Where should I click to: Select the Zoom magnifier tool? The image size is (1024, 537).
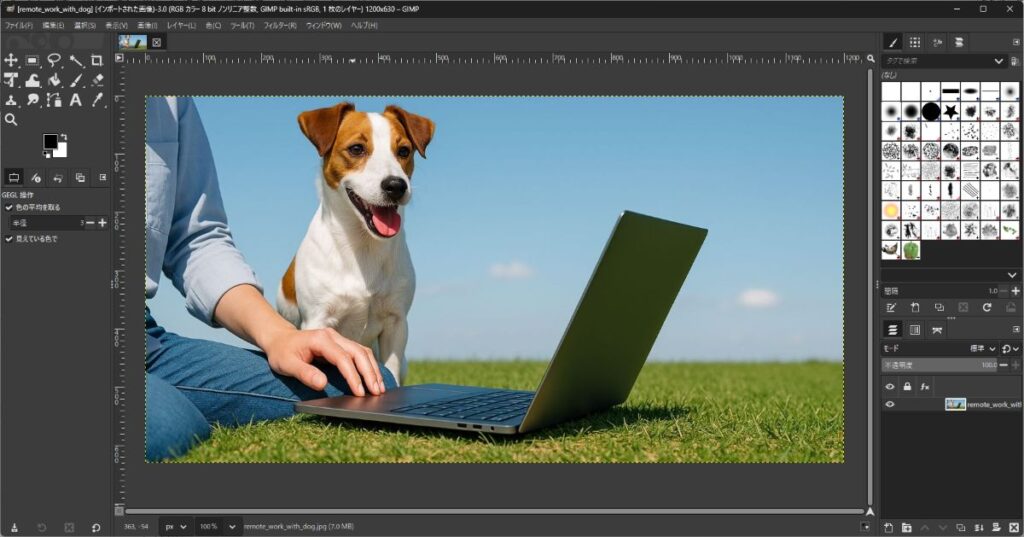(11, 119)
